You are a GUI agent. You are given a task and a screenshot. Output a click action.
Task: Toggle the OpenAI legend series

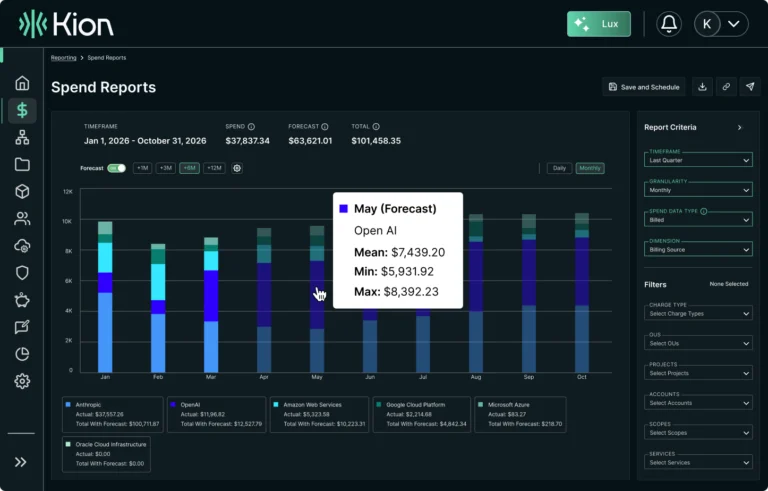click(x=216, y=415)
